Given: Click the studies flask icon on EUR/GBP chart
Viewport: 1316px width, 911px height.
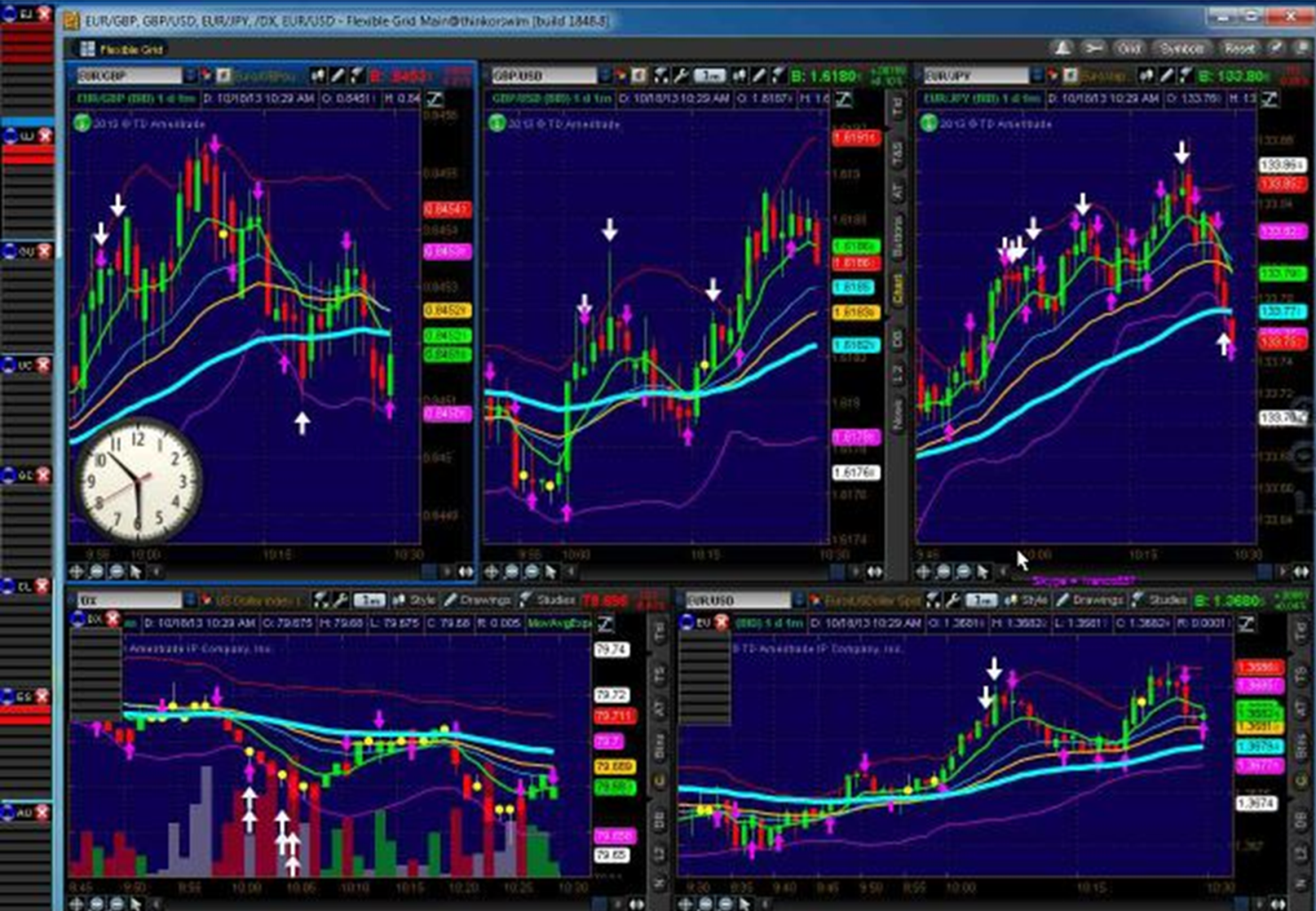Looking at the screenshot, I should point(357,76).
